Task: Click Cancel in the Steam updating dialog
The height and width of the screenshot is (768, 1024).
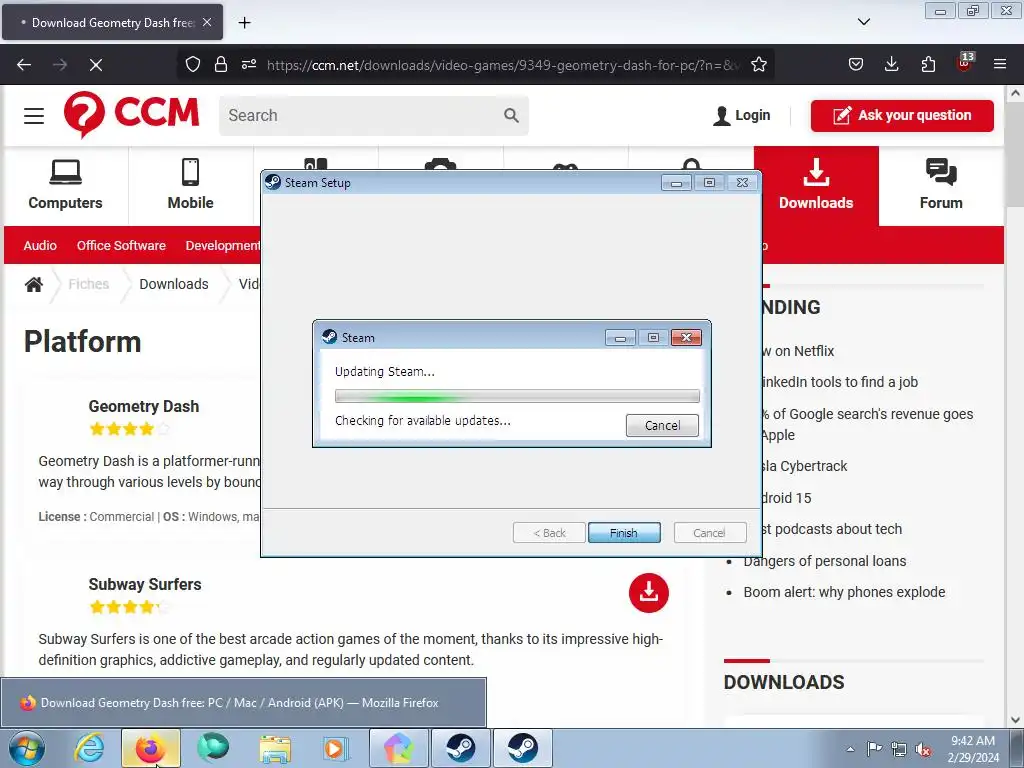Action: click(662, 426)
